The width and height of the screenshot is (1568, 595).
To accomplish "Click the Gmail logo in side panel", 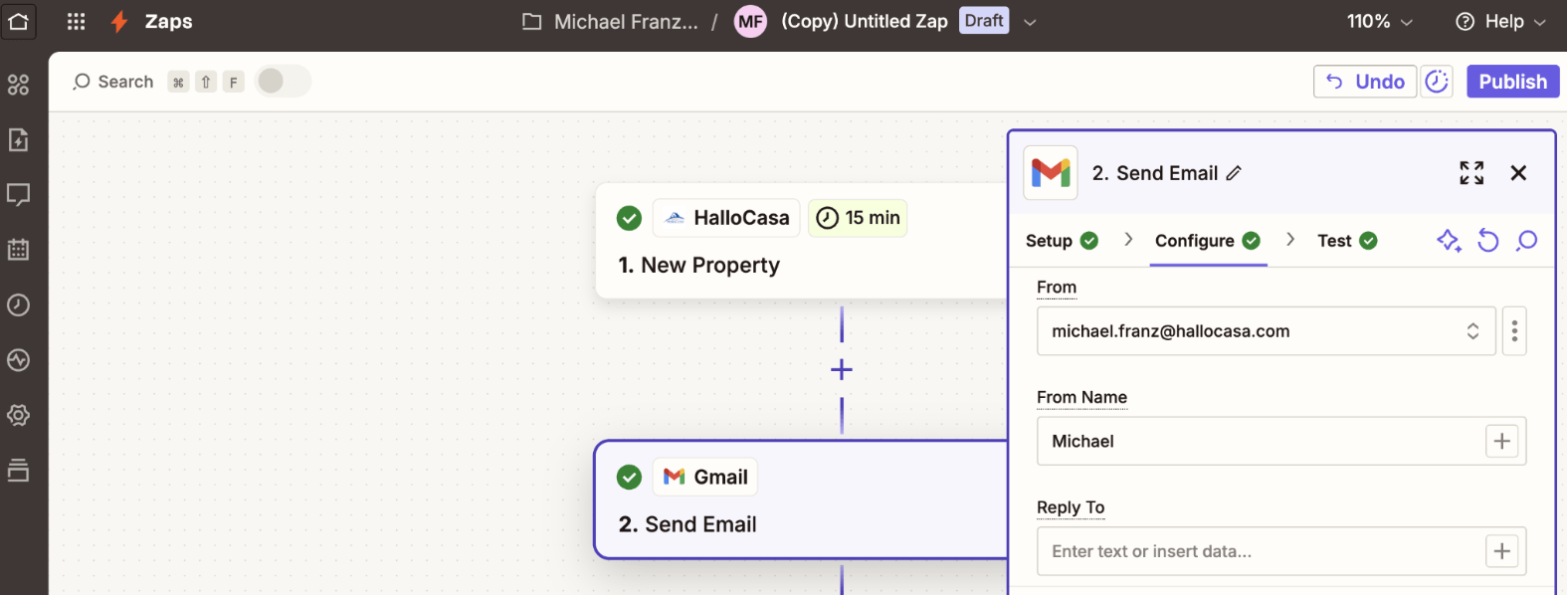I will [1051, 173].
